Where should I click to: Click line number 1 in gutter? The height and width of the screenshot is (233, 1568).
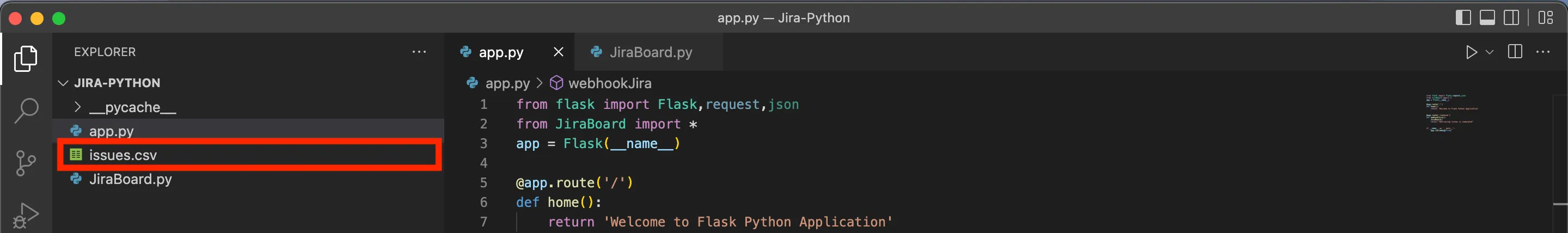click(483, 105)
